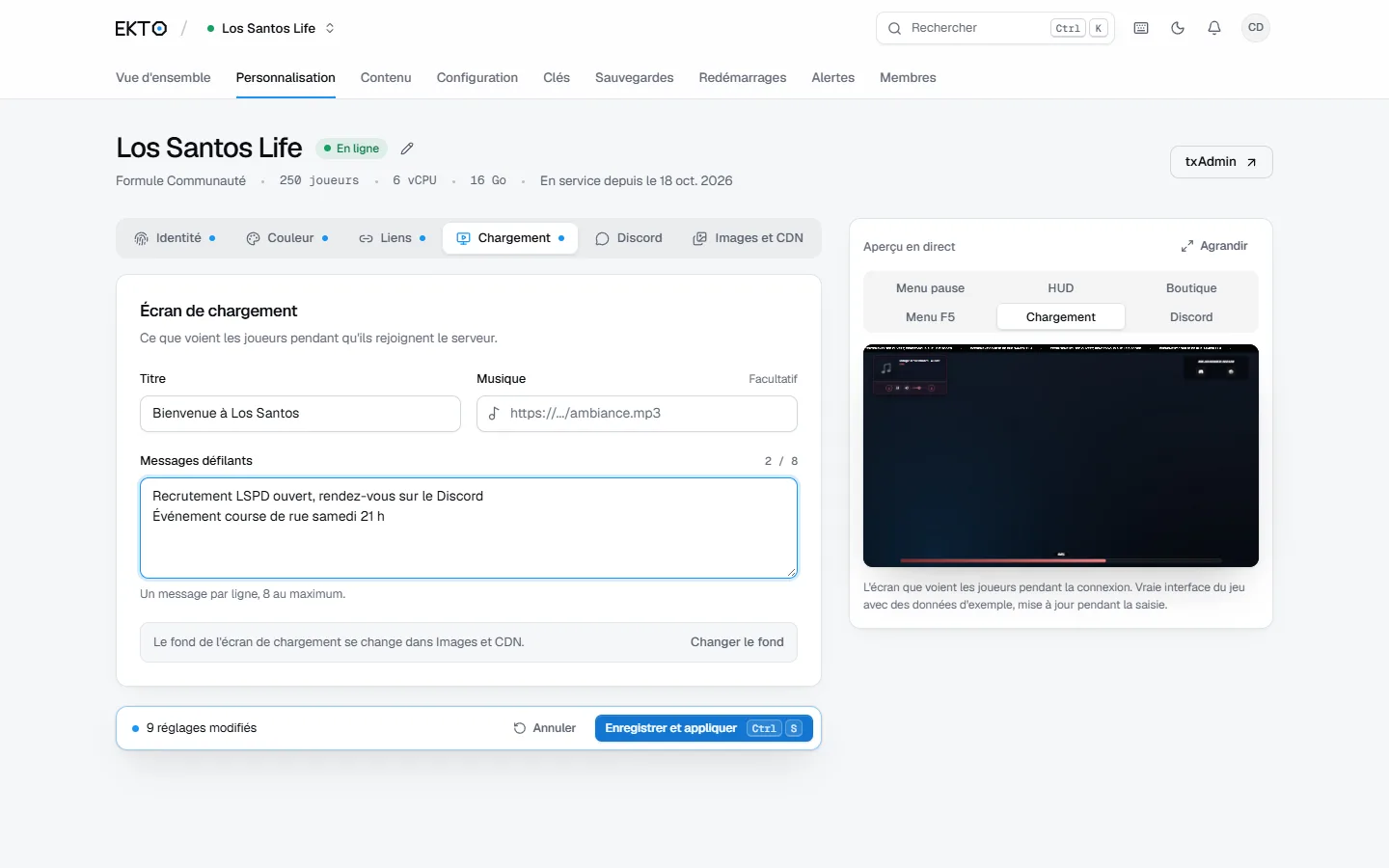Show the Discord preview in Aperçu
Screen dimensions: 1389x868
point(1191,317)
